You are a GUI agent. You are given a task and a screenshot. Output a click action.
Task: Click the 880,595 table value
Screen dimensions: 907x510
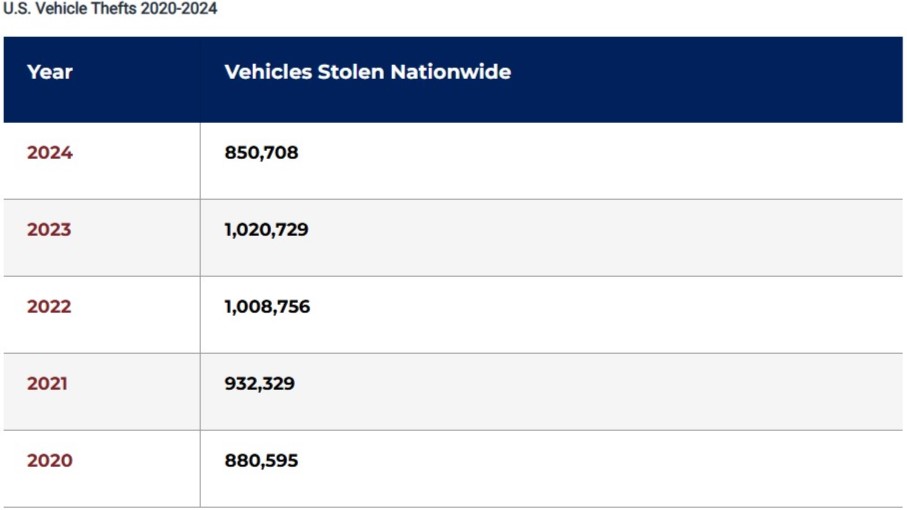pyautogui.click(x=261, y=461)
